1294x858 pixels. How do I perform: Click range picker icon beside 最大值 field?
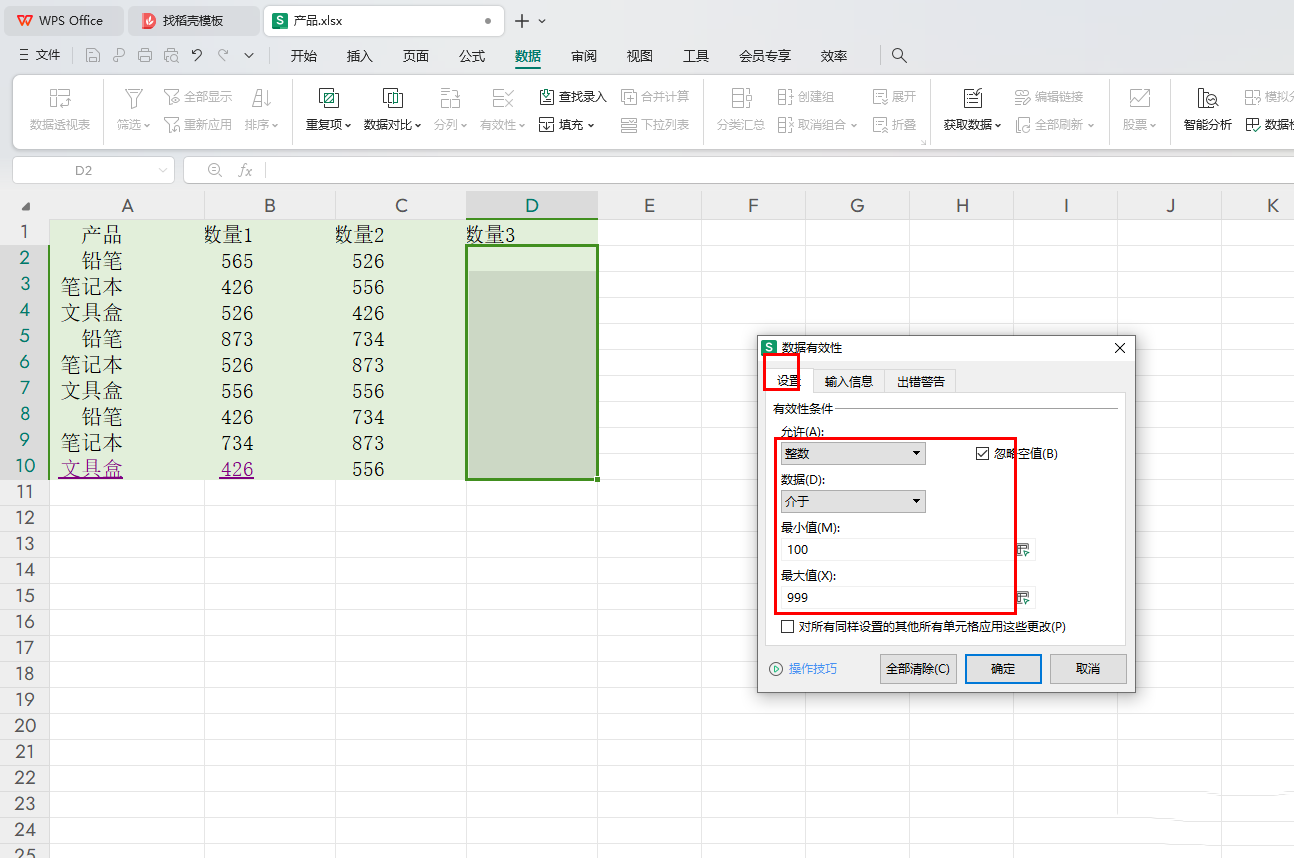(x=1024, y=597)
